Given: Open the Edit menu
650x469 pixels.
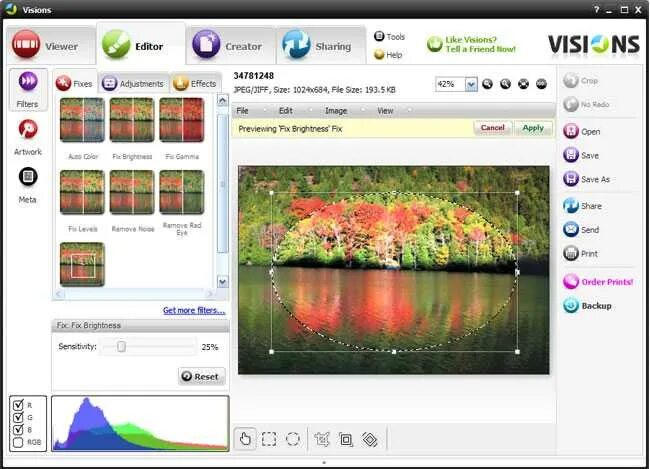Looking at the screenshot, I should (x=286, y=111).
